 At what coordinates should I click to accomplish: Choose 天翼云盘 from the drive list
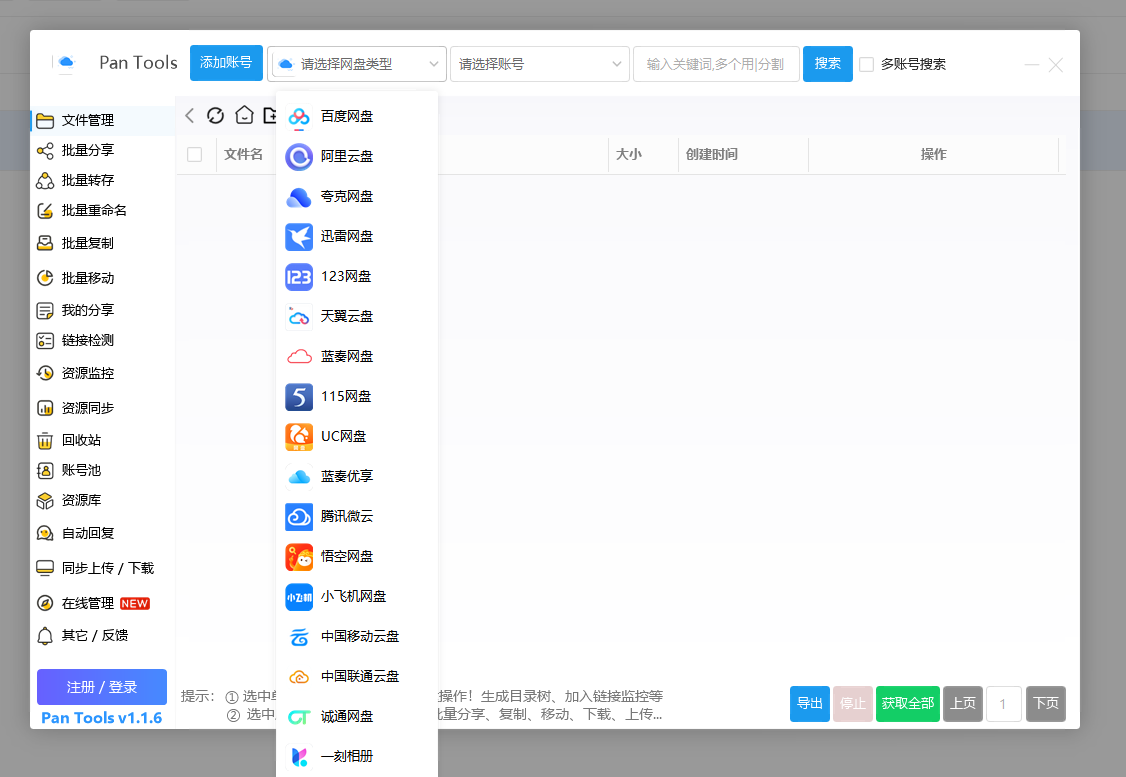pos(357,316)
